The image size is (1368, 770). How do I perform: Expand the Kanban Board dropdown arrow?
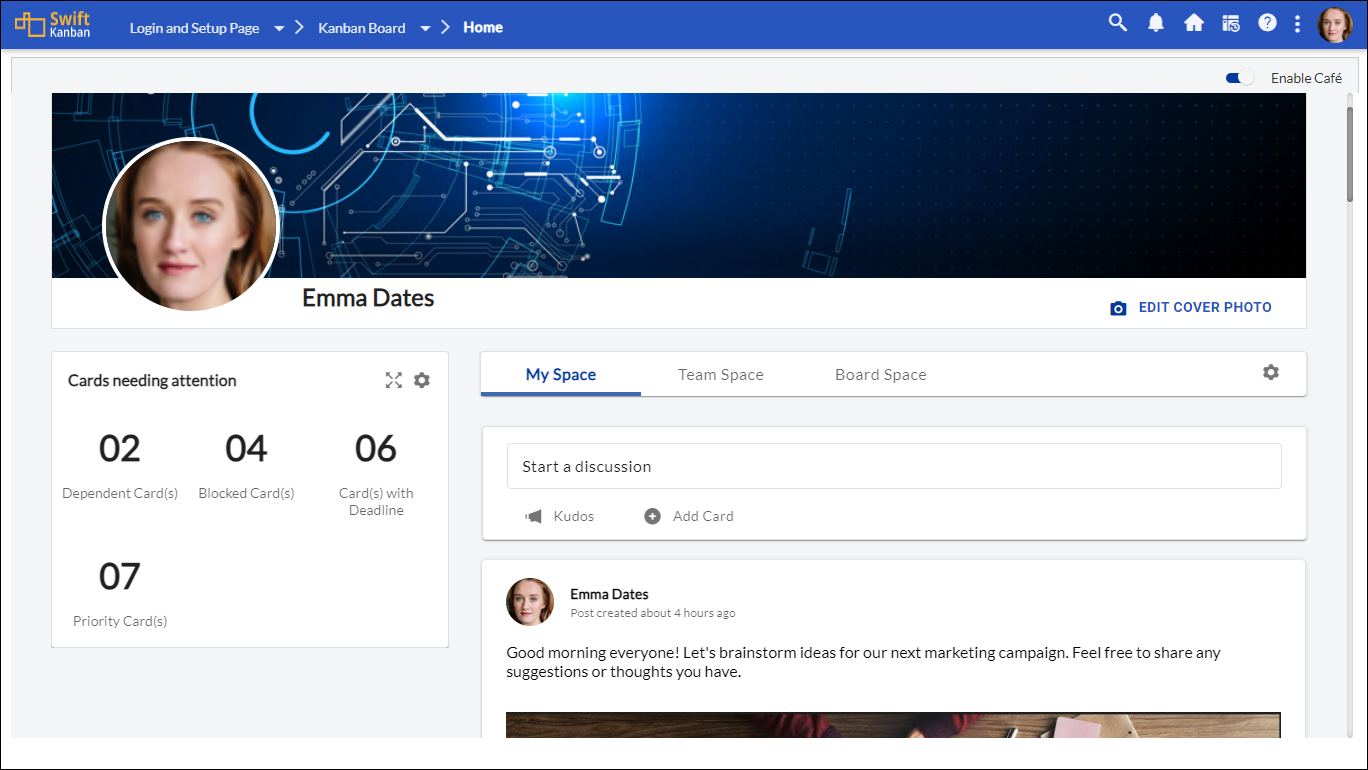(425, 28)
